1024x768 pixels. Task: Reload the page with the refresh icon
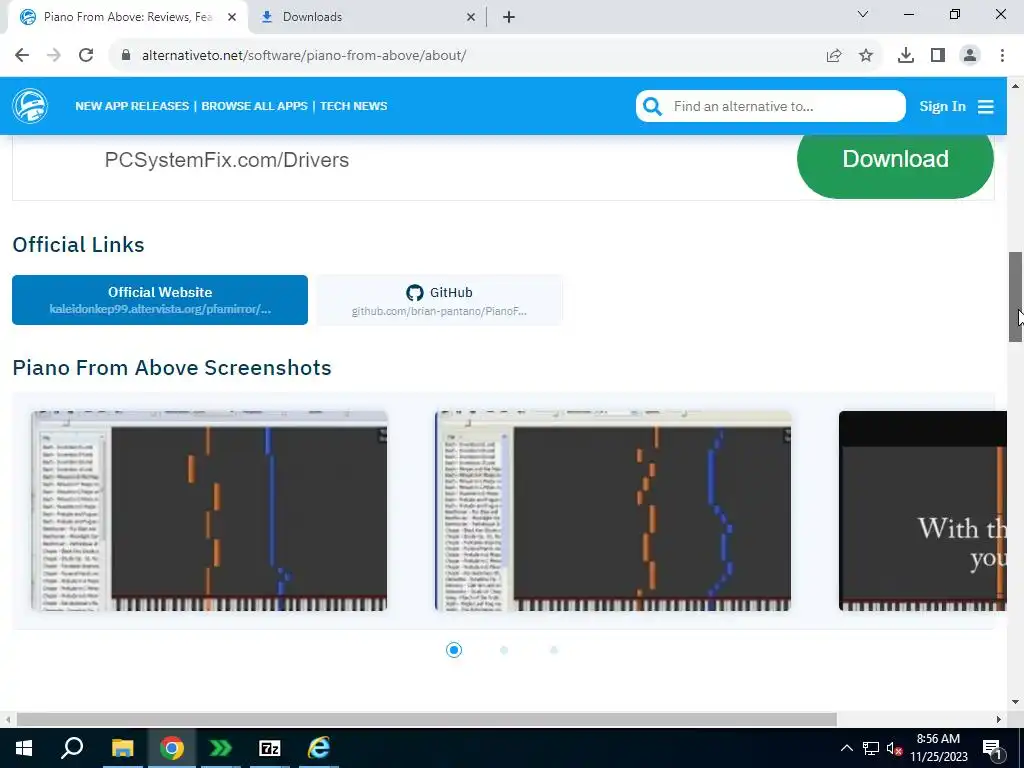[86, 55]
